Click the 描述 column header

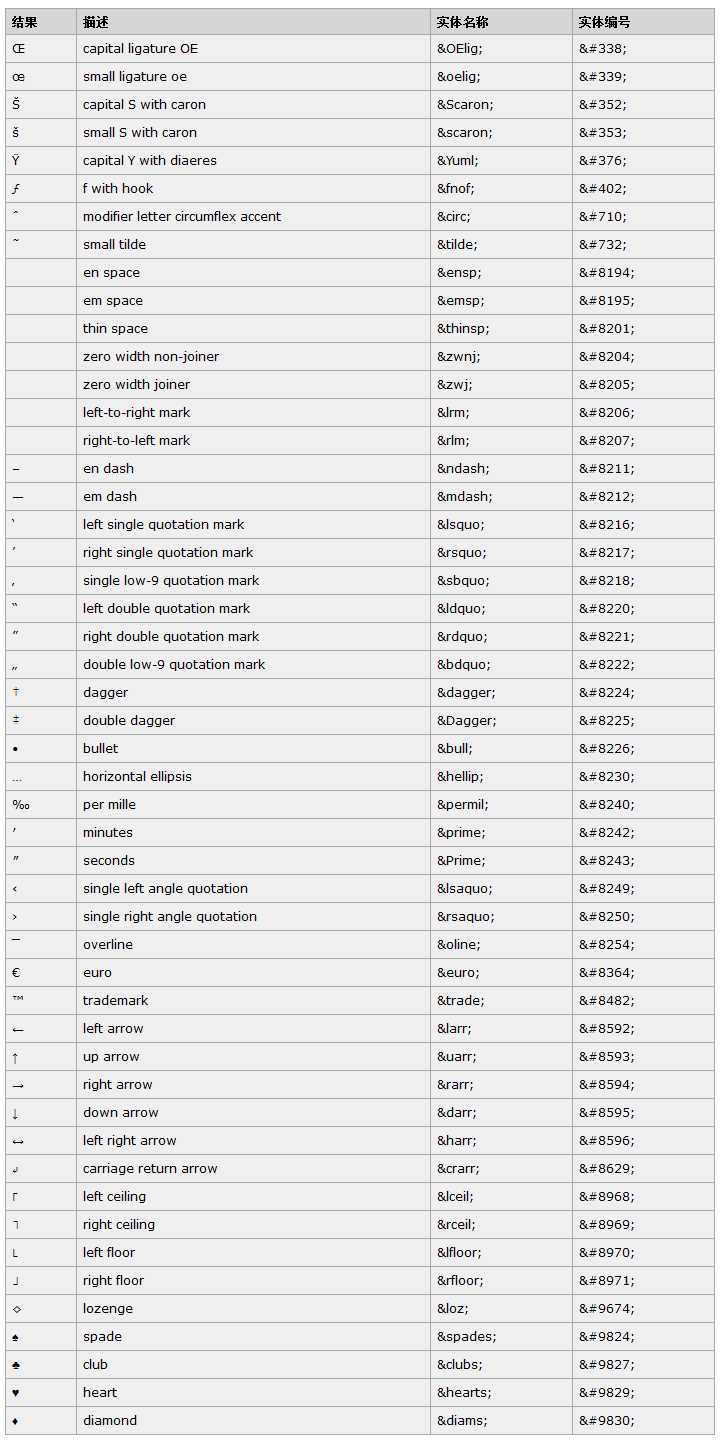tap(97, 22)
